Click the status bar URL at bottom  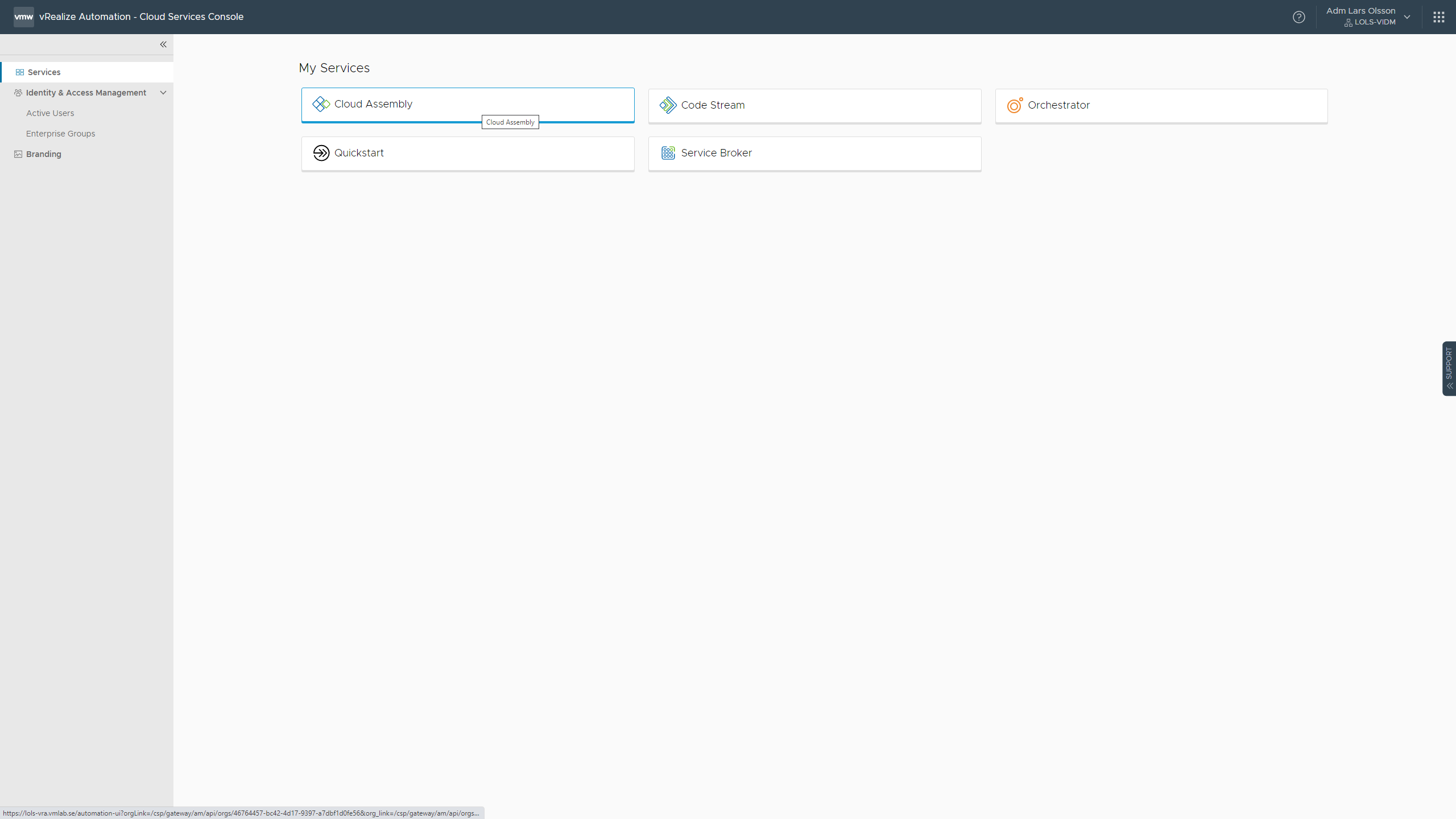pyautogui.click(x=242, y=813)
